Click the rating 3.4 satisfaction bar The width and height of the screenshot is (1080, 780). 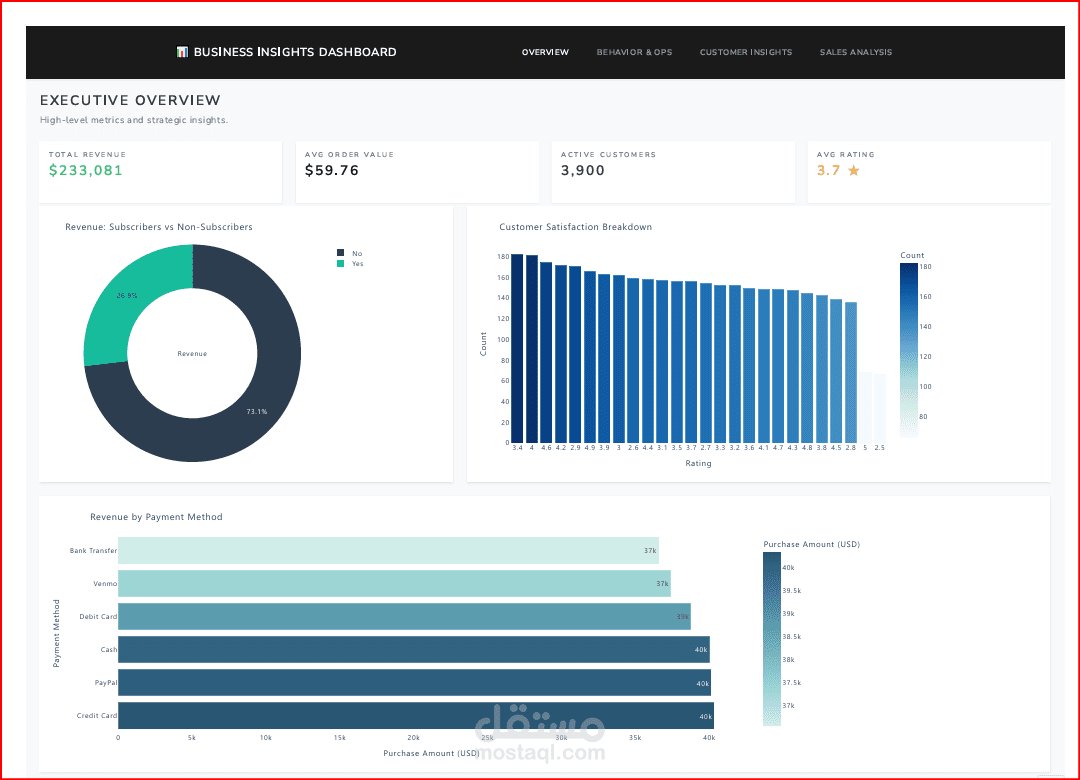[x=517, y=349]
